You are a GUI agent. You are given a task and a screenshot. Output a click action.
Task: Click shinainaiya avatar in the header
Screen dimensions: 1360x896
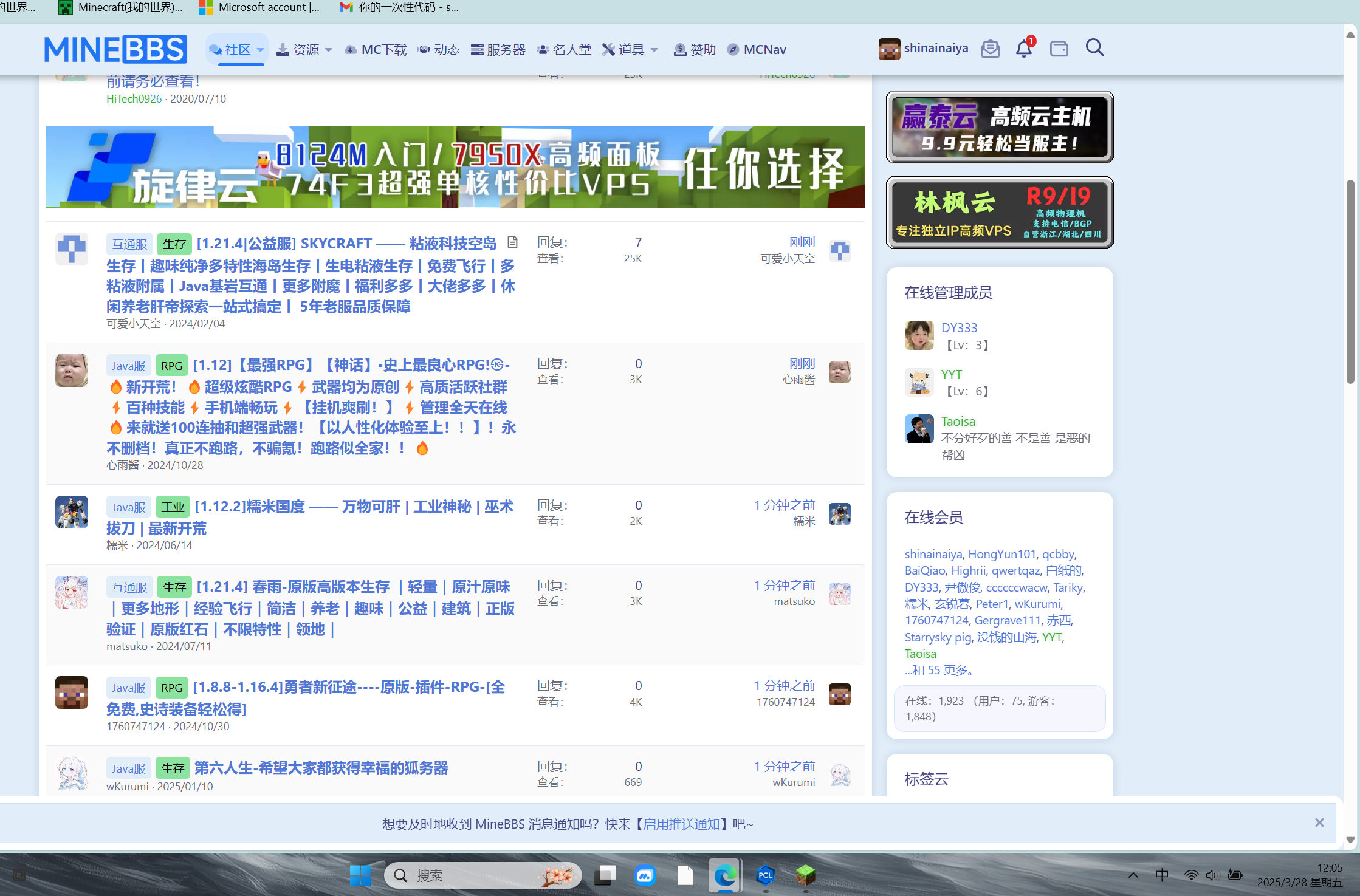[889, 49]
